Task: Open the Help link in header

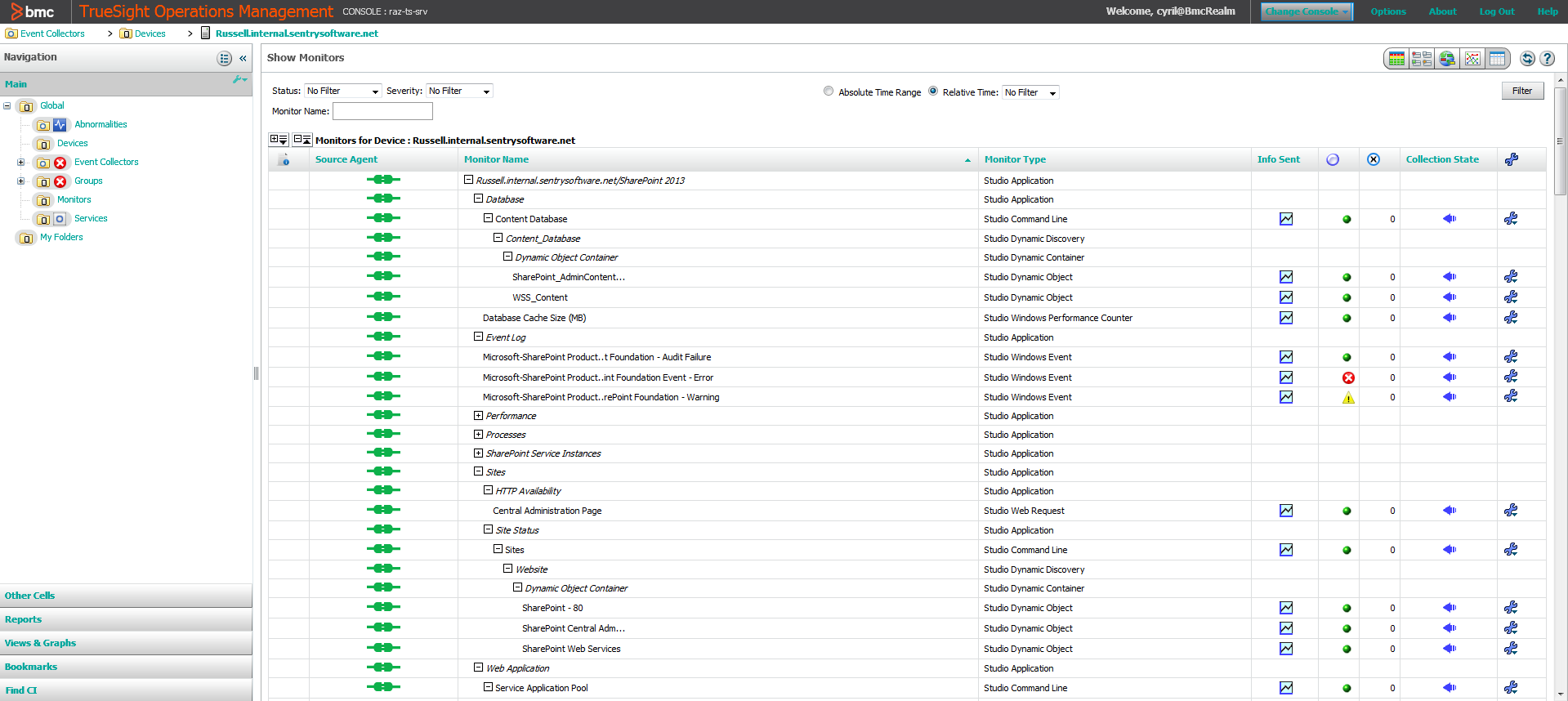Action: pos(1547,11)
